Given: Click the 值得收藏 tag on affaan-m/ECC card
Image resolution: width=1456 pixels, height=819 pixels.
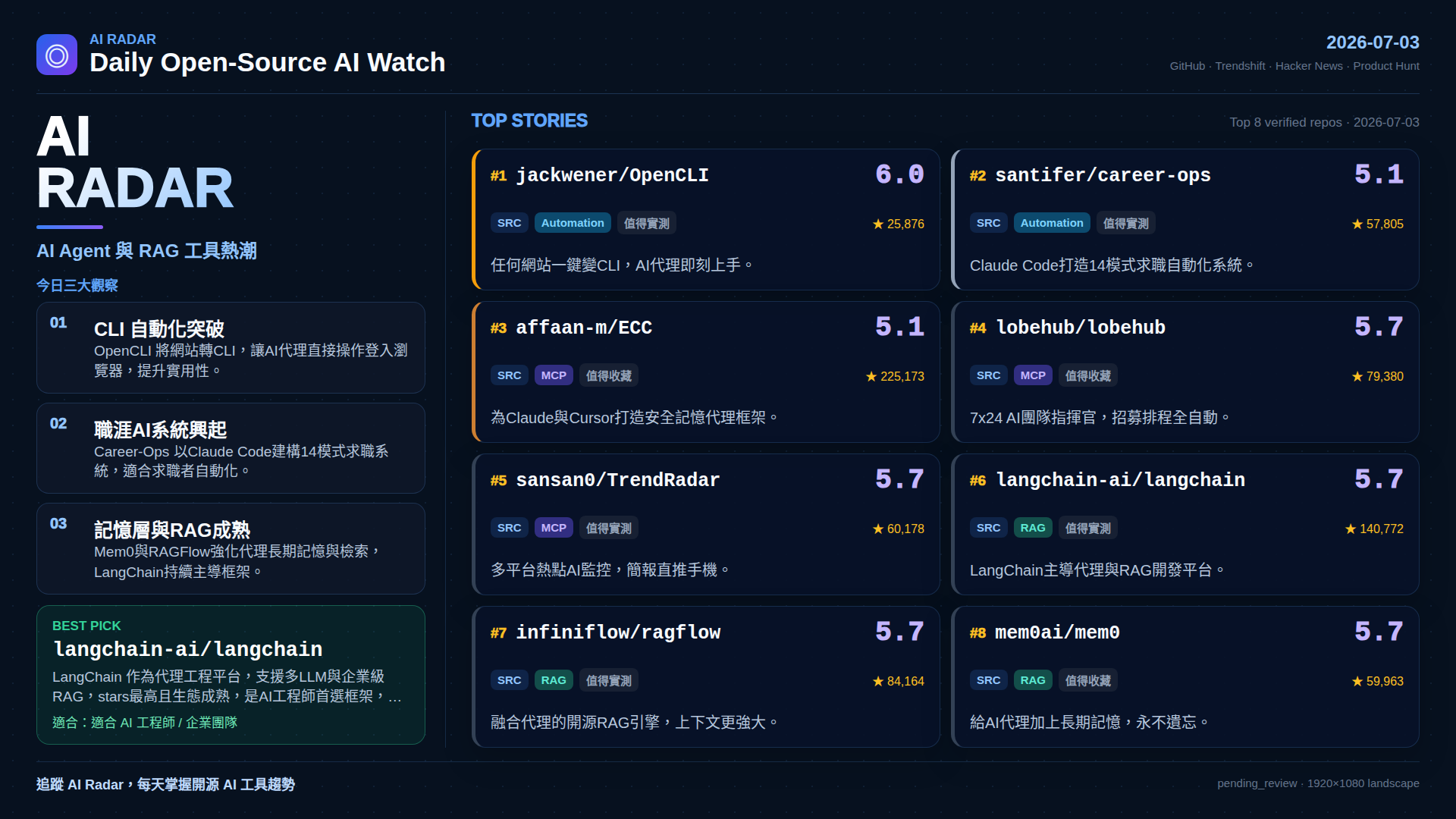Looking at the screenshot, I should coord(609,375).
